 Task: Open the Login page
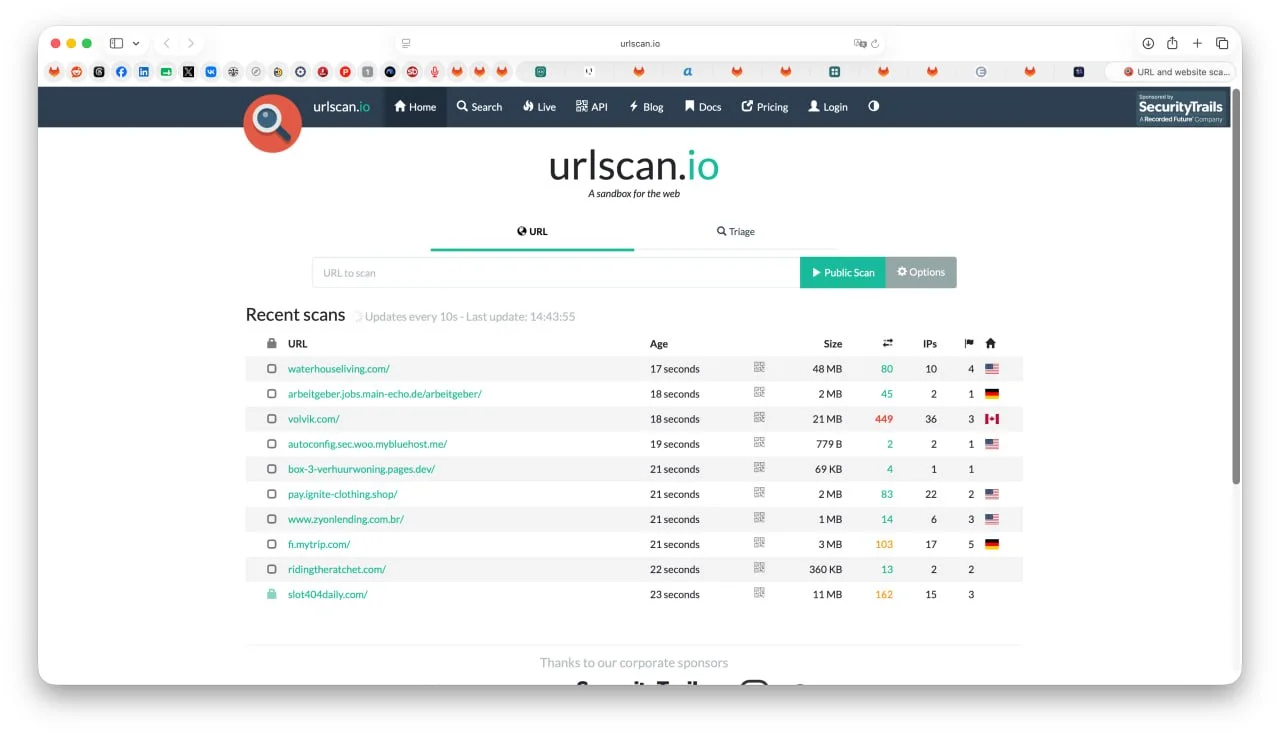click(x=828, y=106)
